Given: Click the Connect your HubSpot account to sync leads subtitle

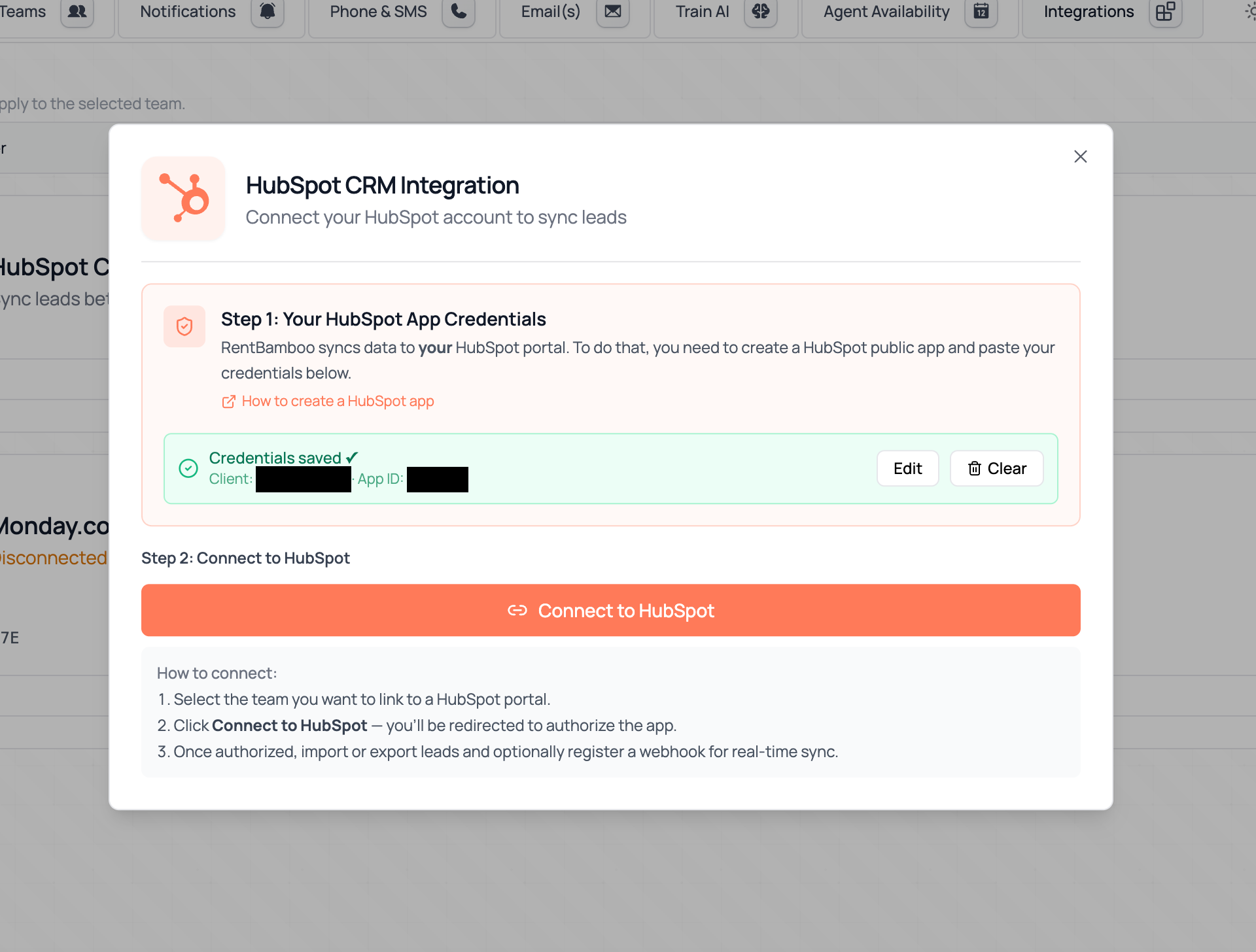Looking at the screenshot, I should pyautogui.click(x=436, y=217).
